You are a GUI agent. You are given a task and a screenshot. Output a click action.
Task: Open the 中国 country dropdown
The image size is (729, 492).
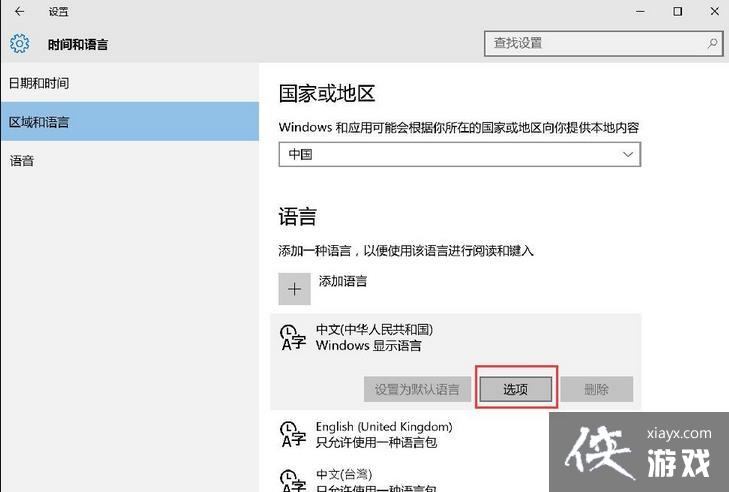tap(459, 154)
